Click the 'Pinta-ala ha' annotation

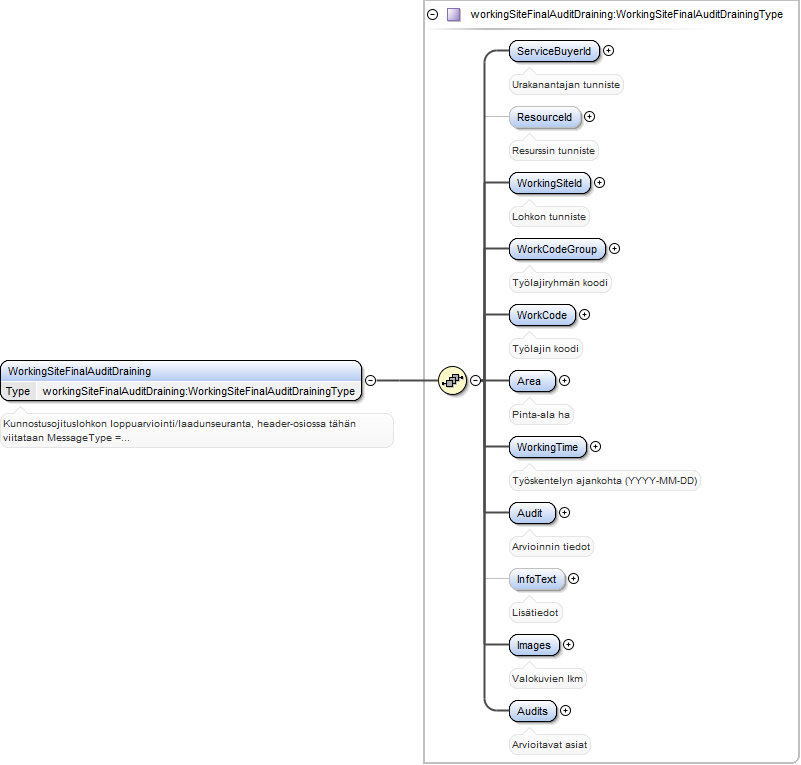tap(541, 415)
